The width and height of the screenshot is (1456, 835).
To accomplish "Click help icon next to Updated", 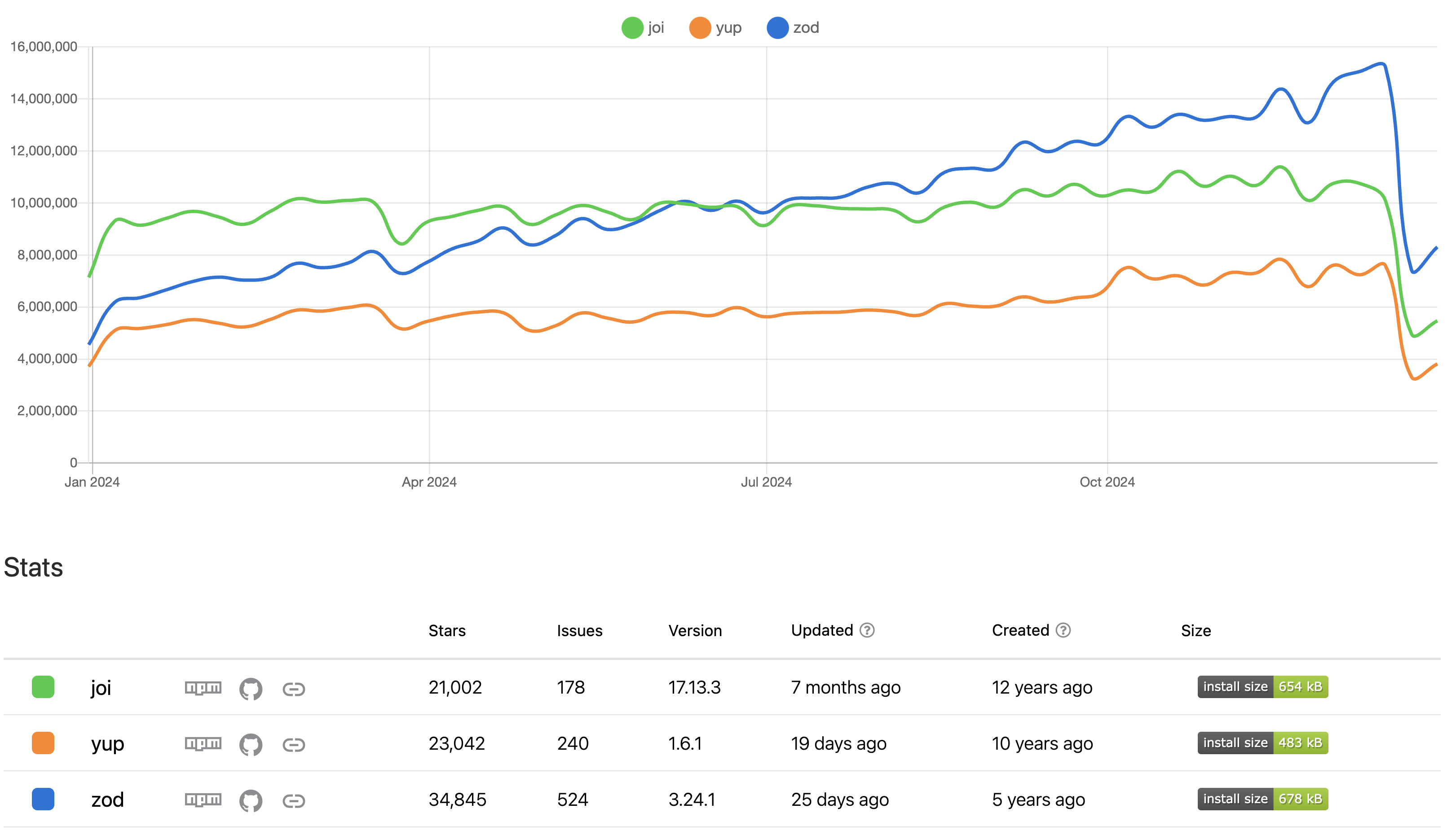I will (867, 630).
